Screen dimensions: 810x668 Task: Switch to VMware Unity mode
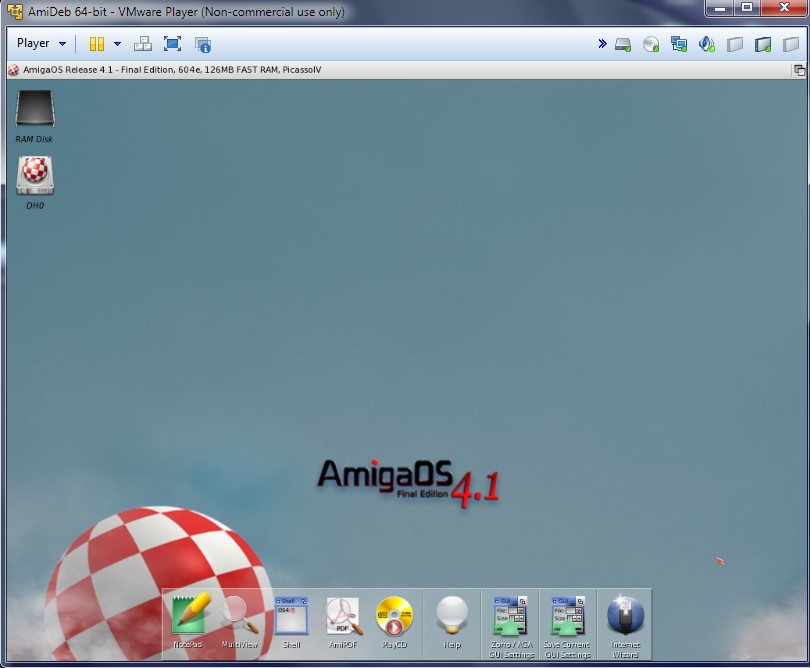[x=203, y=44]
